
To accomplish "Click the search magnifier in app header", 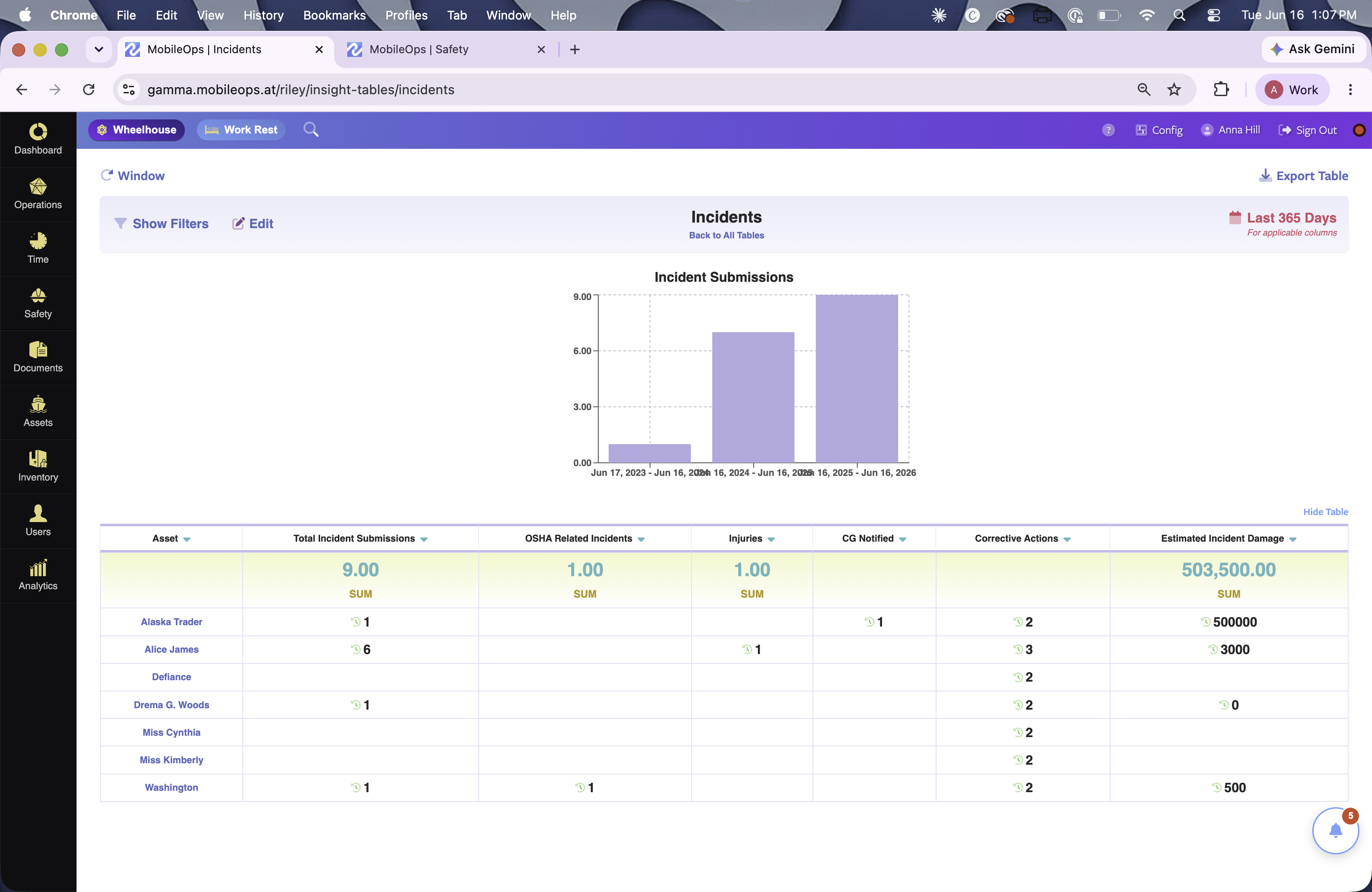I will click(311, 130).
